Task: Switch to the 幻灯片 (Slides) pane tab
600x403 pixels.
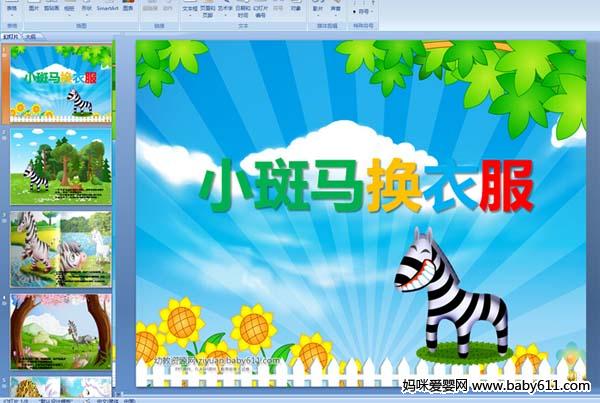Action: pyautogui.click(x=12, y=35)
